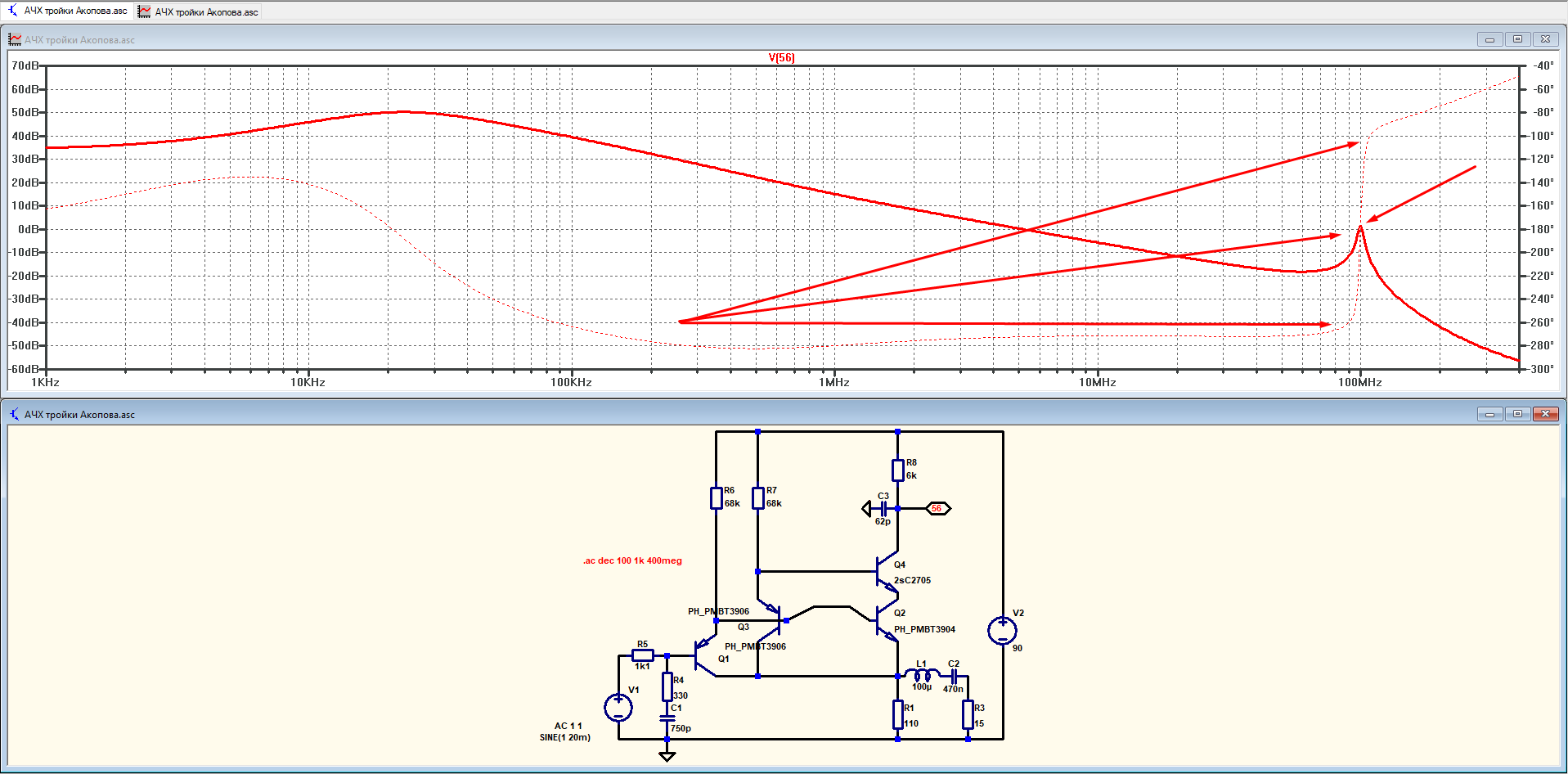Select transistor Q1 symbol

(704, 656)
